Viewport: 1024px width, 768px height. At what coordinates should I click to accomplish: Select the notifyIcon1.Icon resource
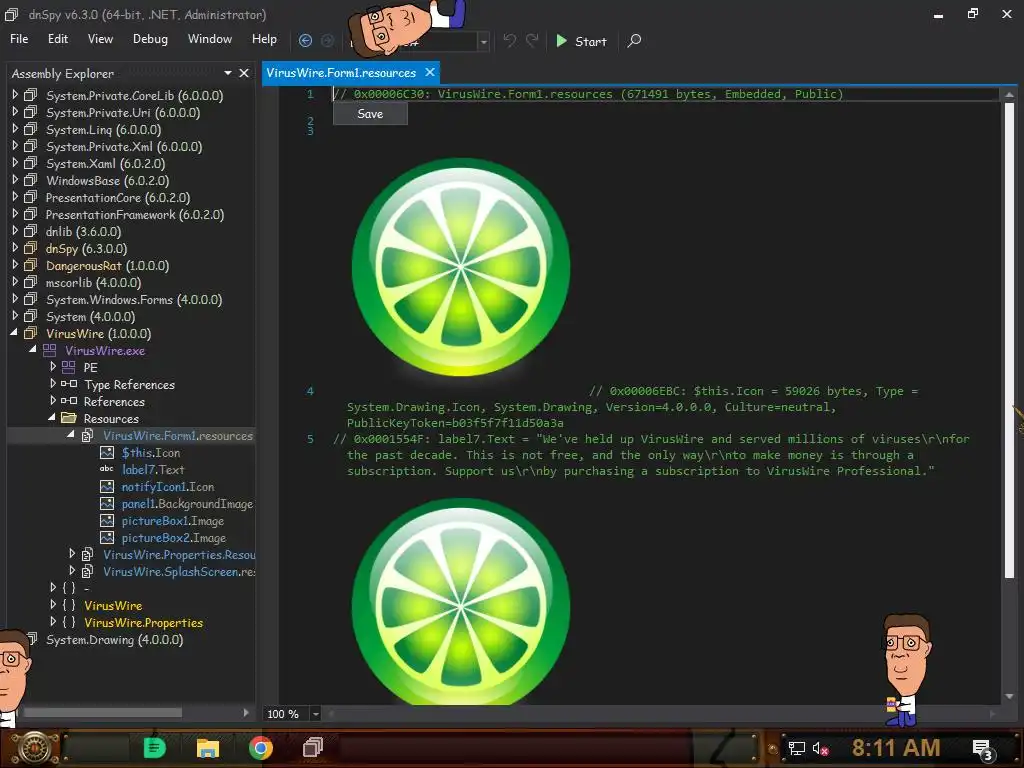(x=168, y=487)
